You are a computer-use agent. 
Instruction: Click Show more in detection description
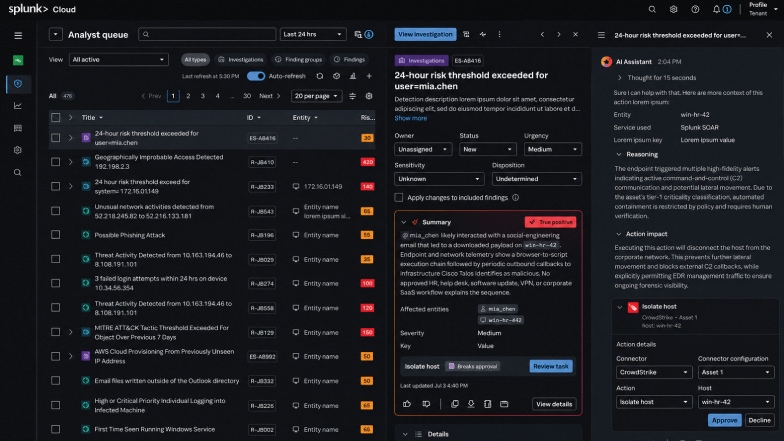pos(410,118)
